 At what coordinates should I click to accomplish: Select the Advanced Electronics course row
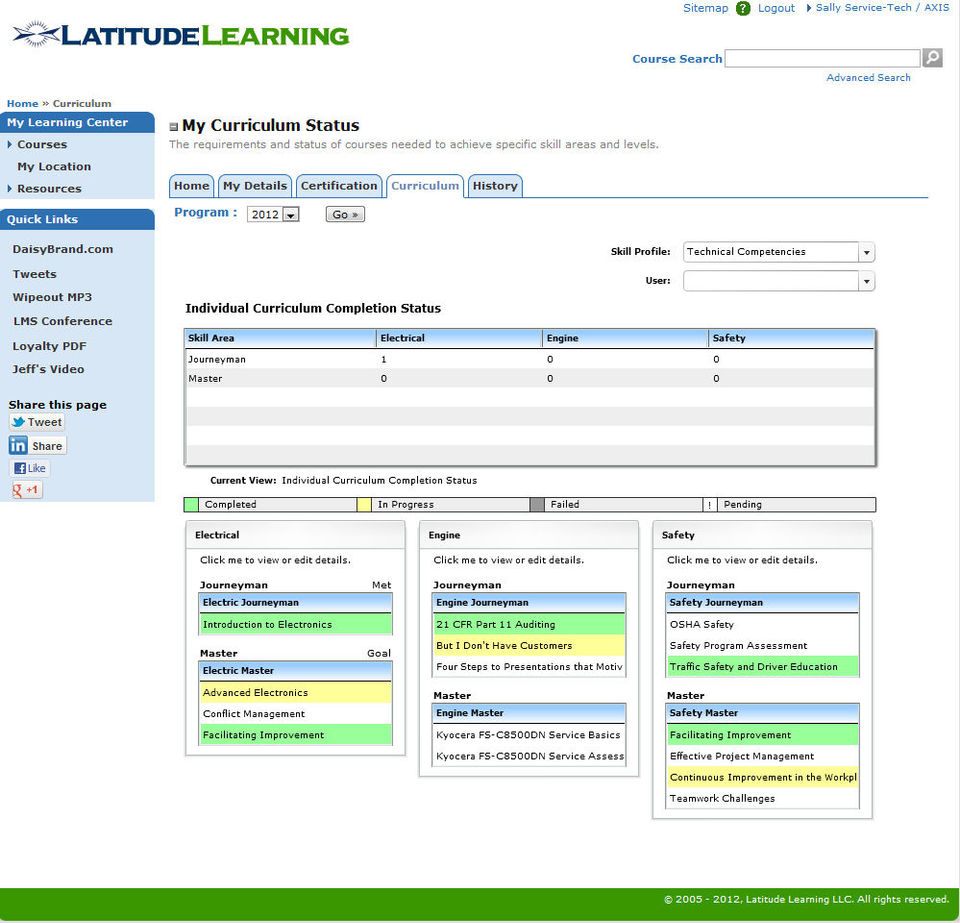coord(296,692)
